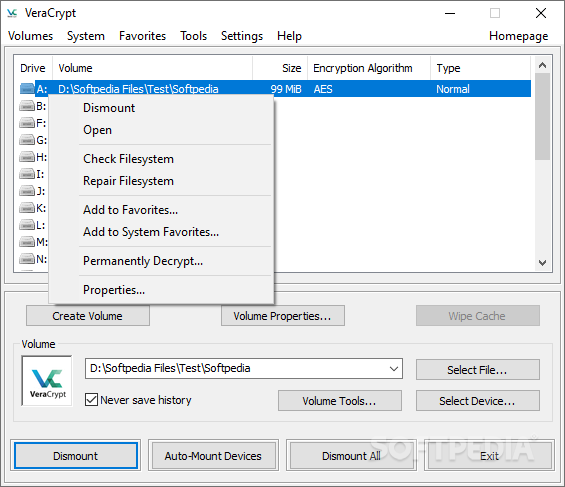Choose Open from the context menu

(161, 130)
